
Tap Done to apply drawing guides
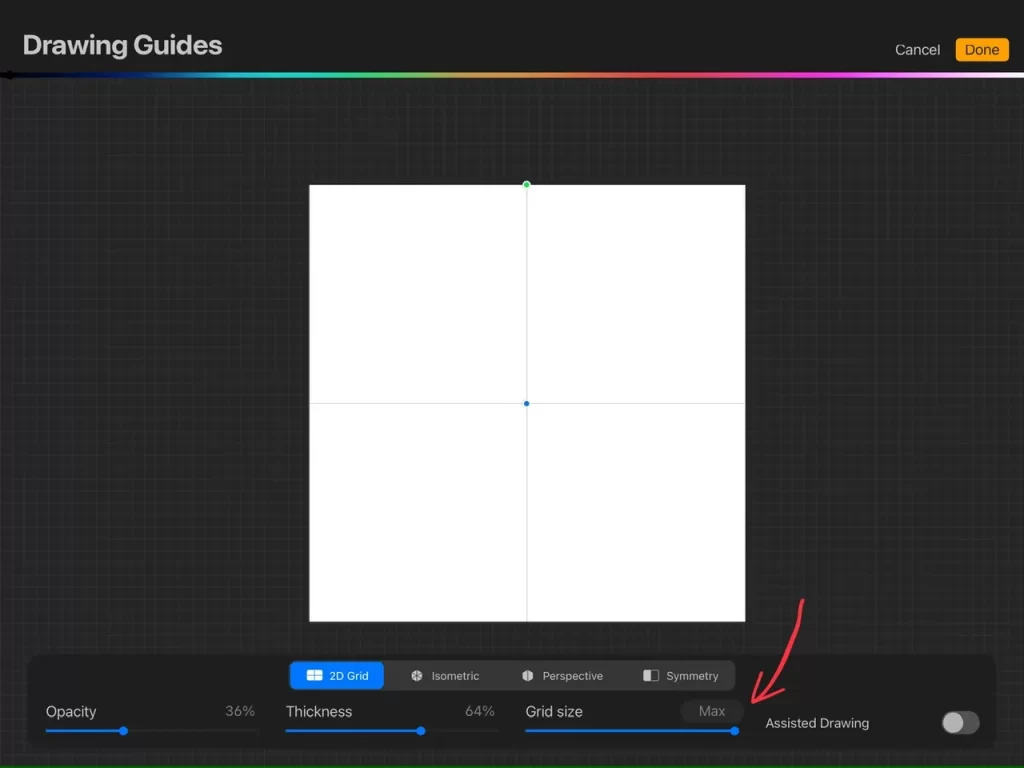click(x=982, y=50)
